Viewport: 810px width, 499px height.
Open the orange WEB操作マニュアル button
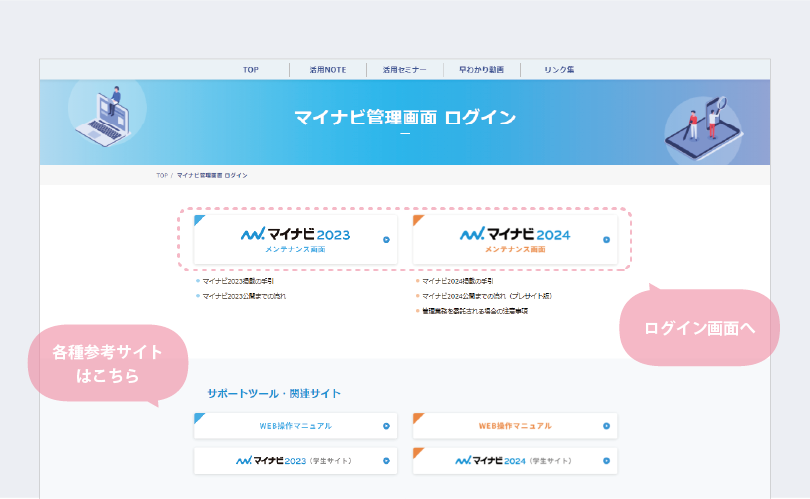click(x=515, y=426)
